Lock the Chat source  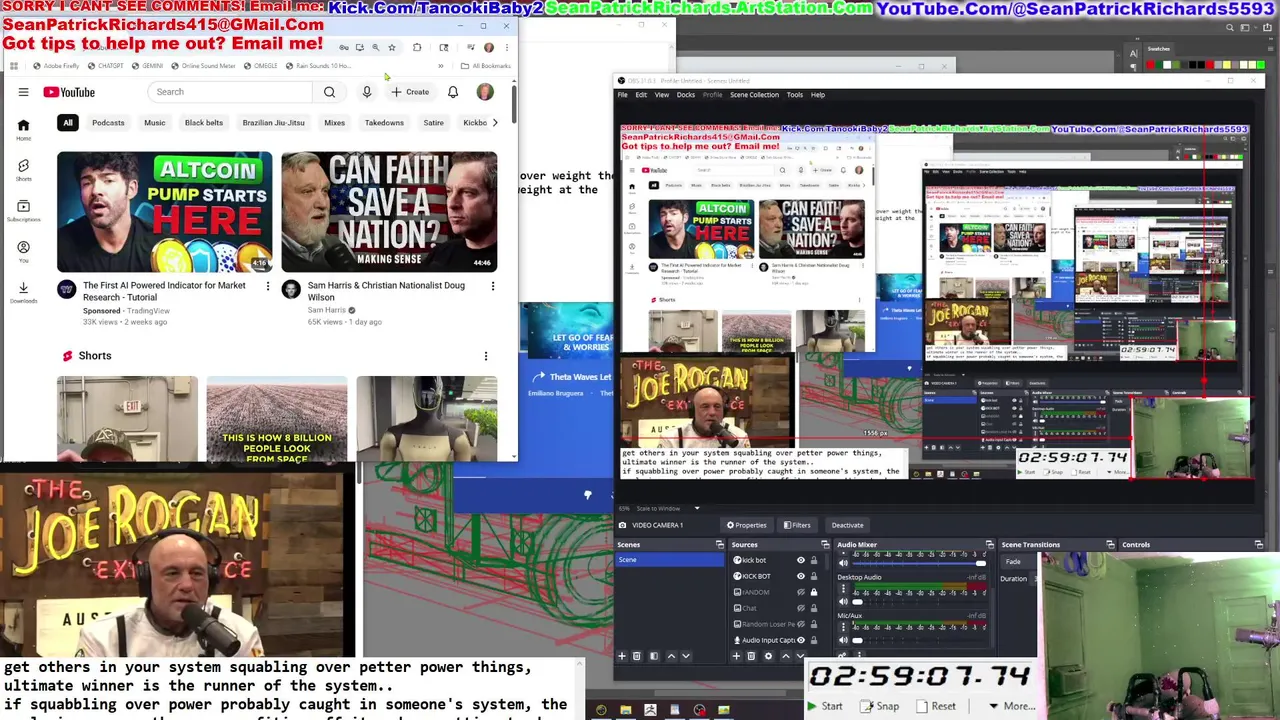[x=814, y=608]
